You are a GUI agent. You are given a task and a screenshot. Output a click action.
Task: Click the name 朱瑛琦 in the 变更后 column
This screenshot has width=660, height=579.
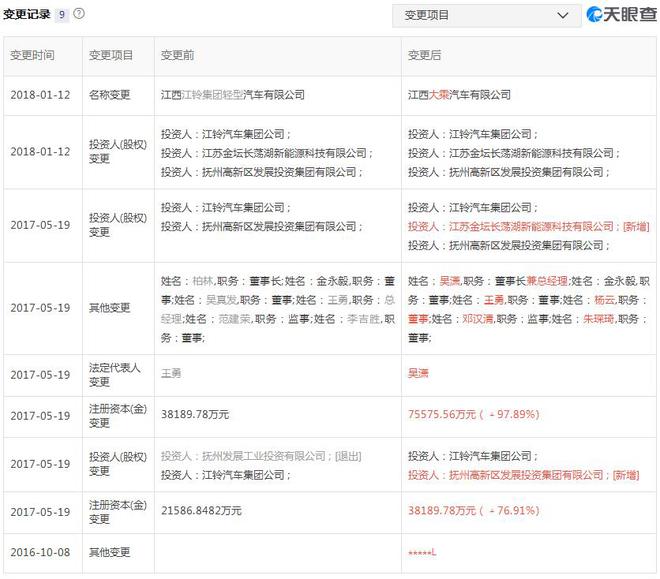(599, 319)
